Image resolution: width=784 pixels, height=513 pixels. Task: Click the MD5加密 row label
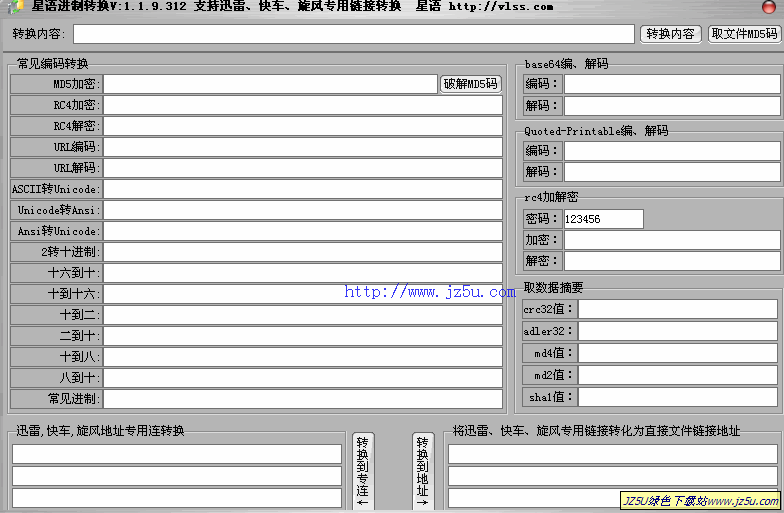click(x=56, y=84)
